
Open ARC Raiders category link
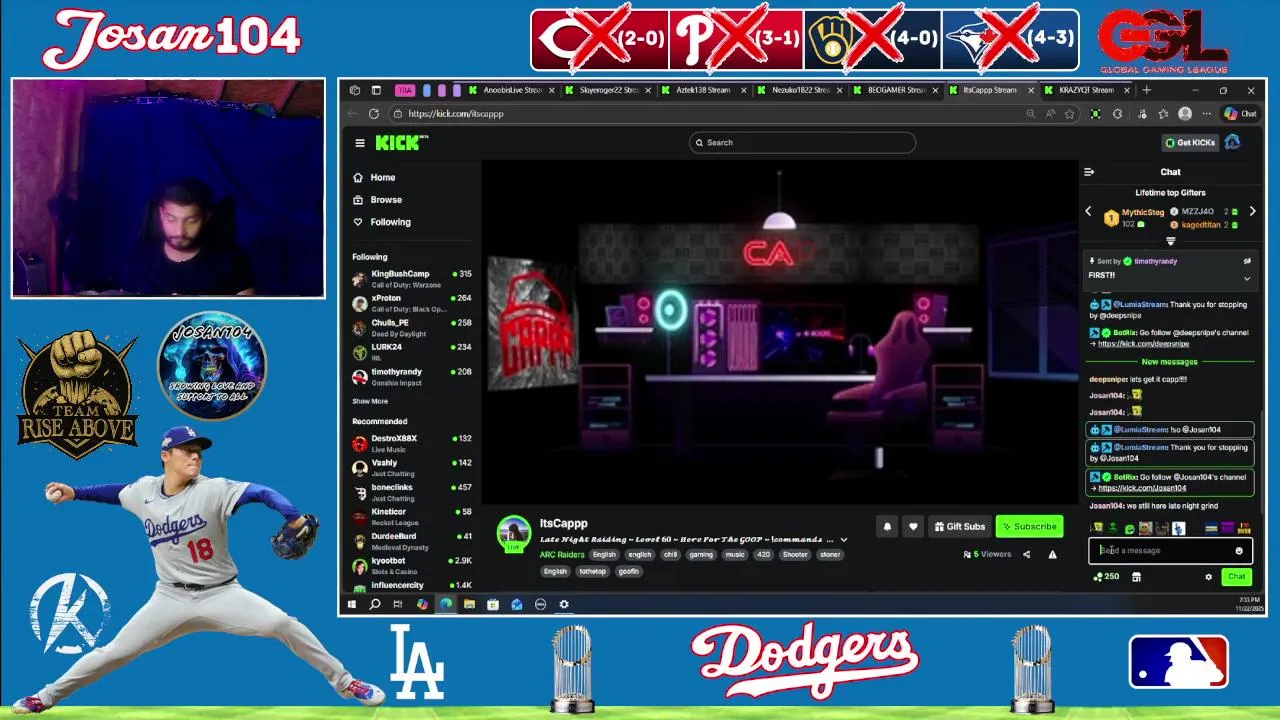tap(561, 554)
